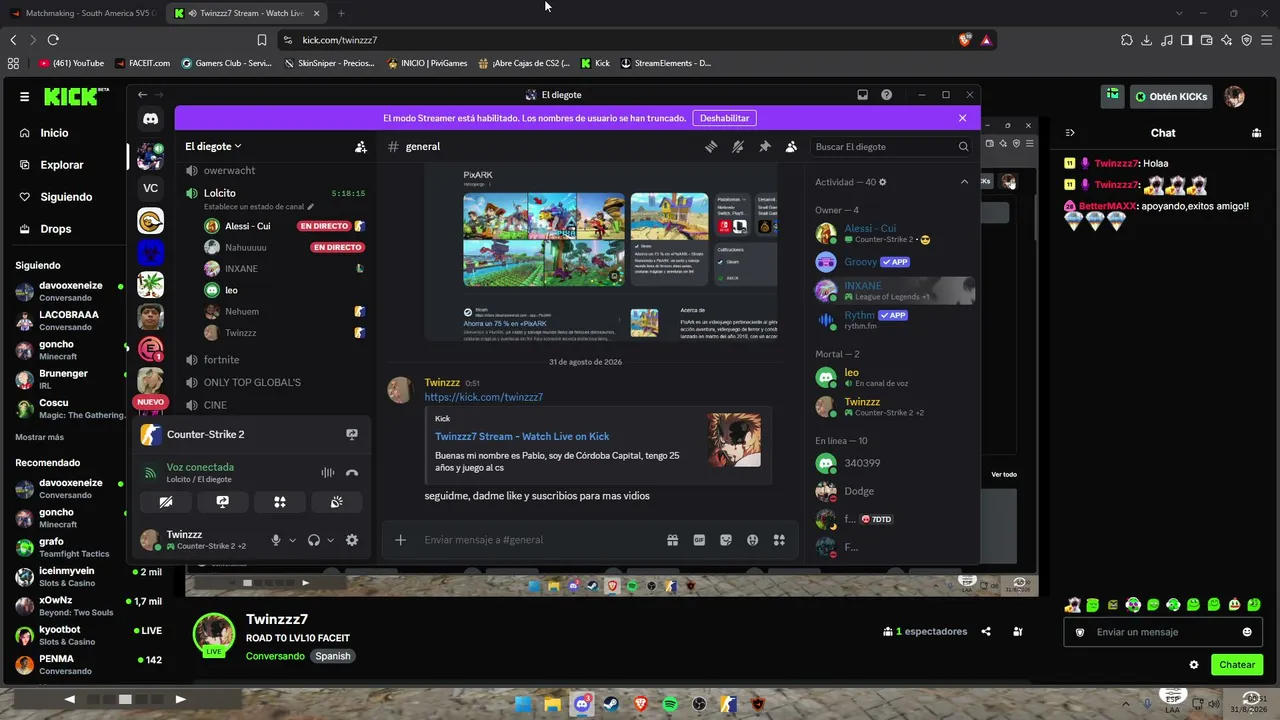Stream Counter-Strike 2 from Discord
The image size is (1280, 720).
[x=352, y=435]
